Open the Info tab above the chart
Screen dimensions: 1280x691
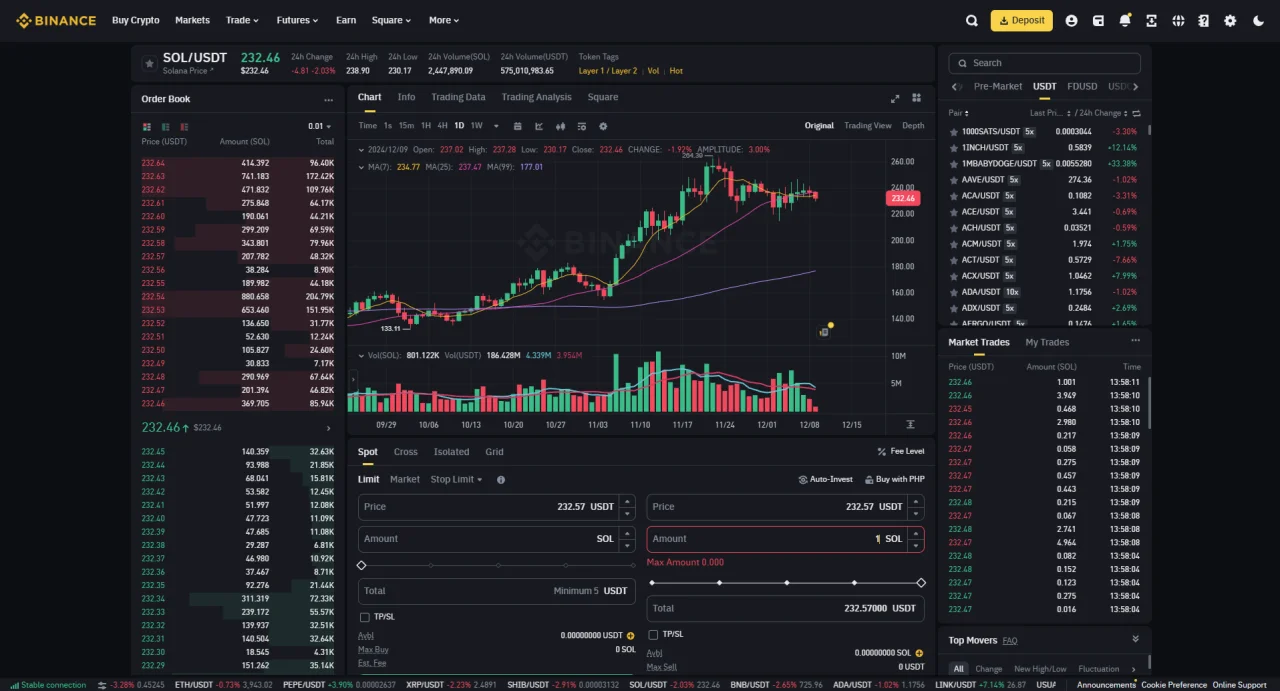406,98
